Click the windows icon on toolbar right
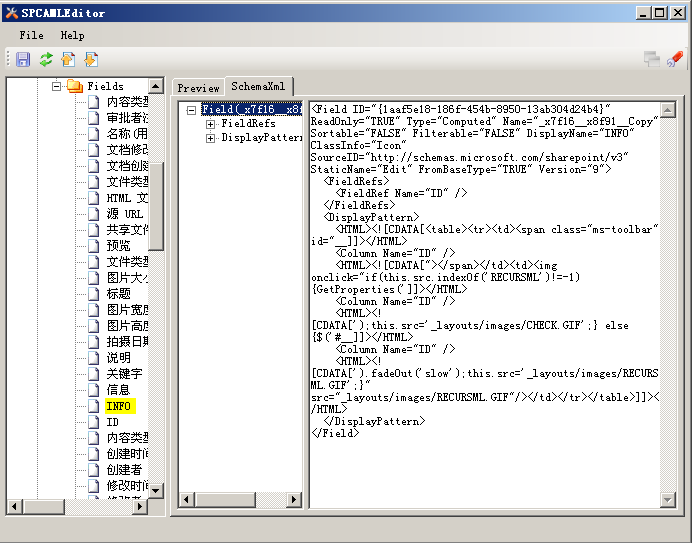Screen dimensions: 694x543 (652, 59)
